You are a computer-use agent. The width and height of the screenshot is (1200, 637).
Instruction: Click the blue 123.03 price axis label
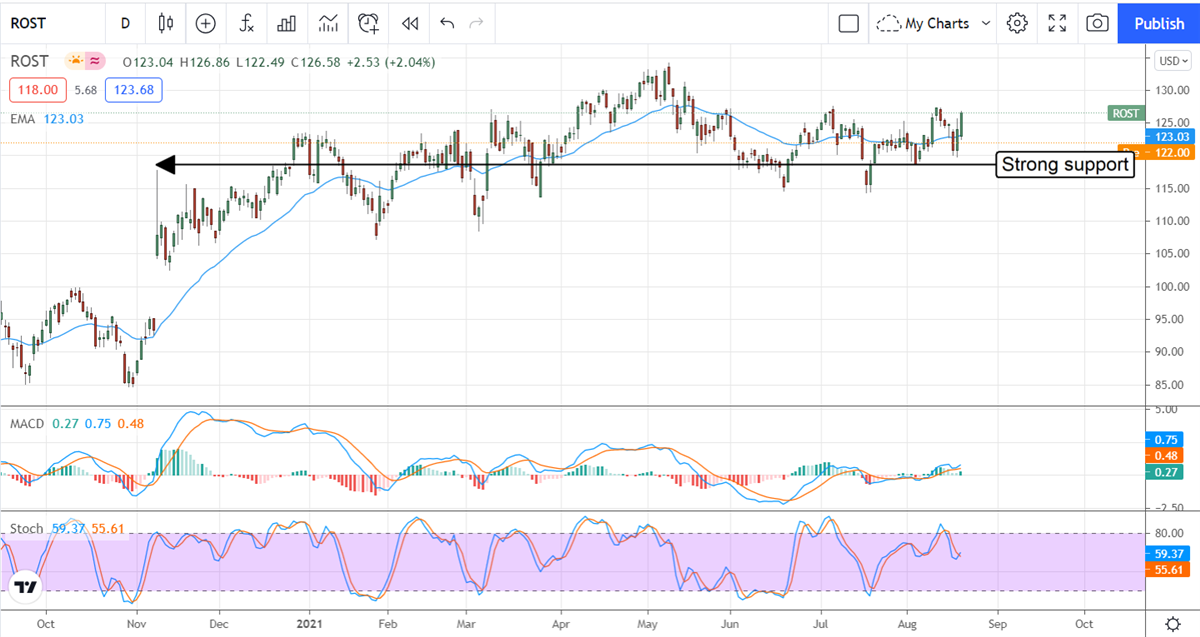[x=1171, y=136]
